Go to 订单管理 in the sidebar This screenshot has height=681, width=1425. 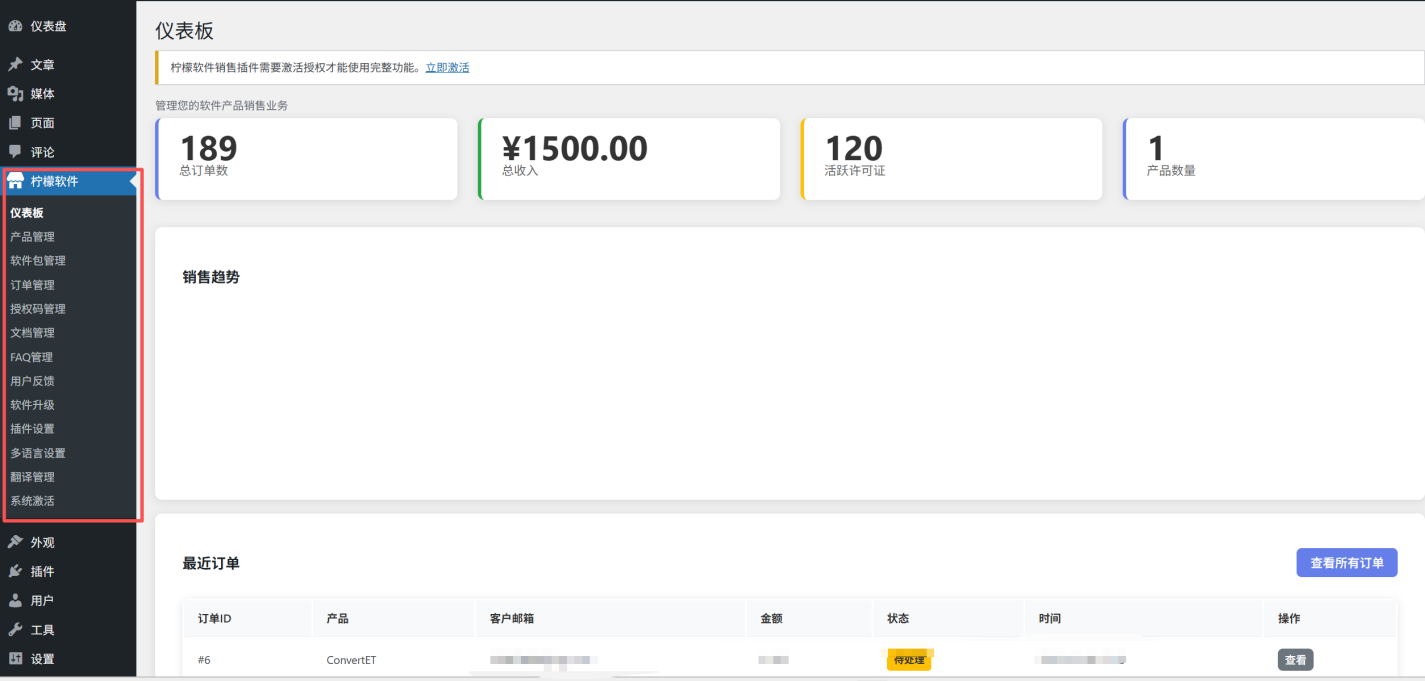tap(32, 285)
